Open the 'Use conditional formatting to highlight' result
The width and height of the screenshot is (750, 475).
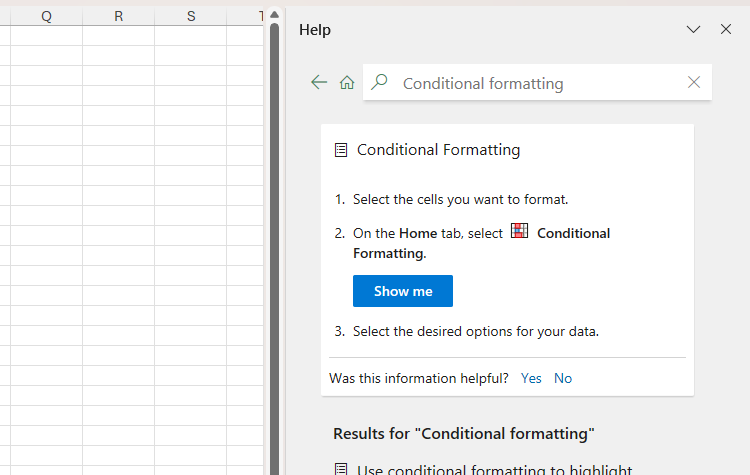click(494, 469)
